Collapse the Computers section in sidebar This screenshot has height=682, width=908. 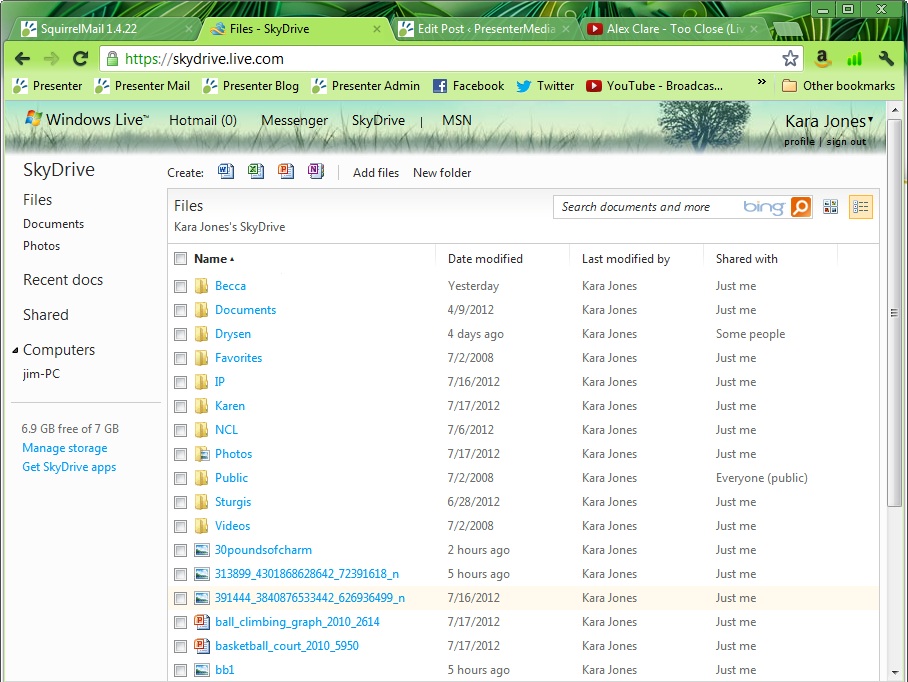16,350
